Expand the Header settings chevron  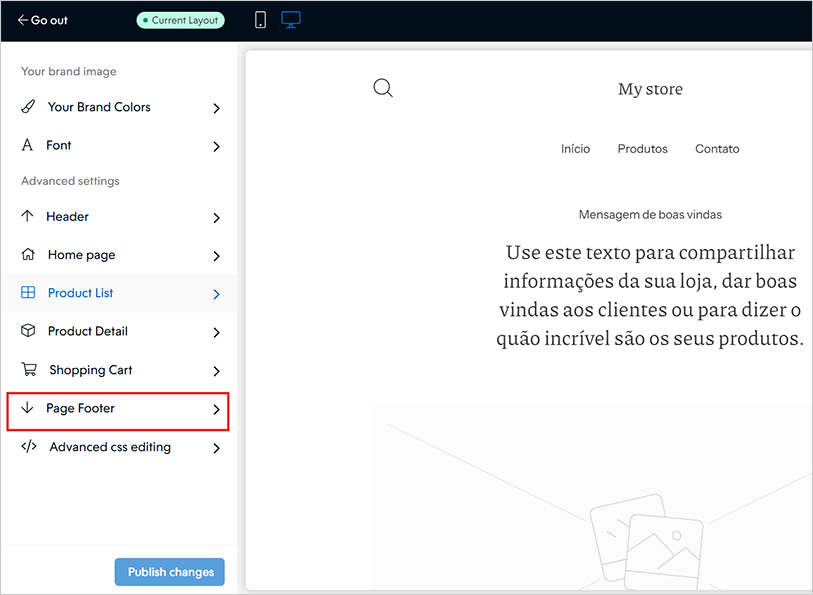click(x=216, y=217)
